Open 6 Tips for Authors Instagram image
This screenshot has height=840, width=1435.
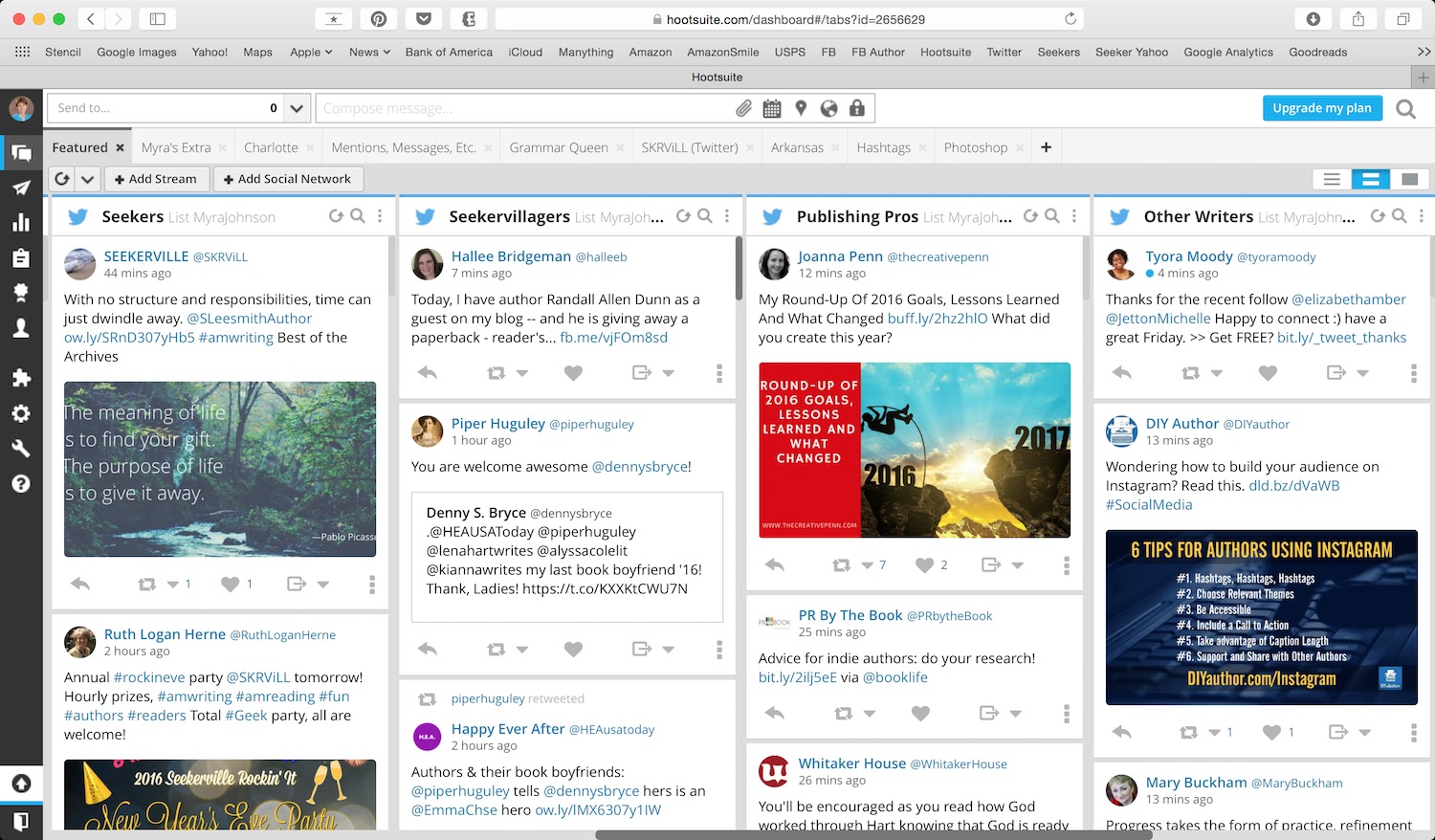(1262, 617)
